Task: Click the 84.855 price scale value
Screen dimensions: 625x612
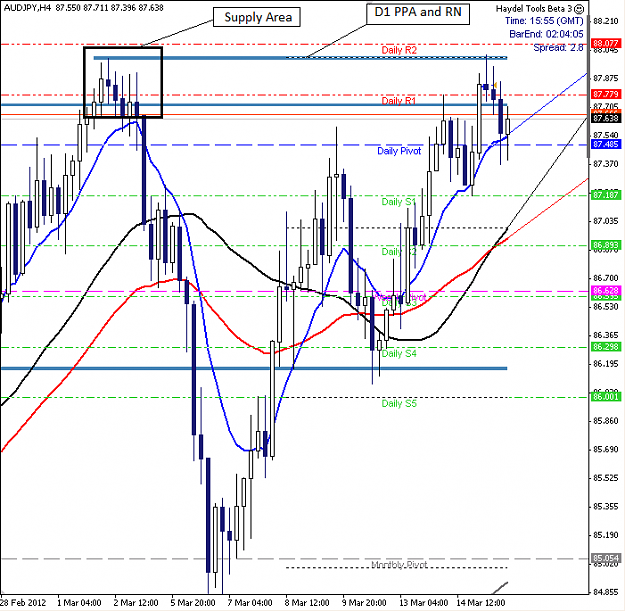Action: click(x=606, y=592)
